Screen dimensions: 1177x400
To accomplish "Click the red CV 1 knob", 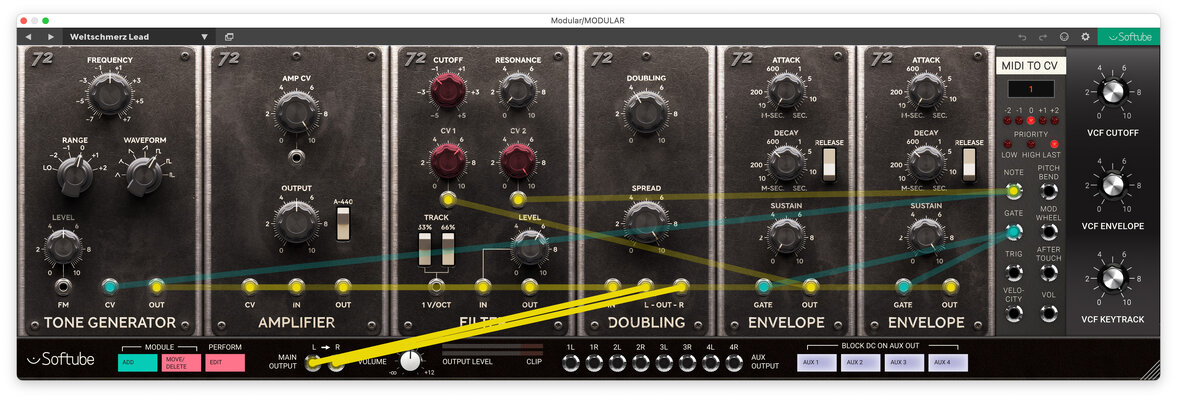I will pos(447,161).
